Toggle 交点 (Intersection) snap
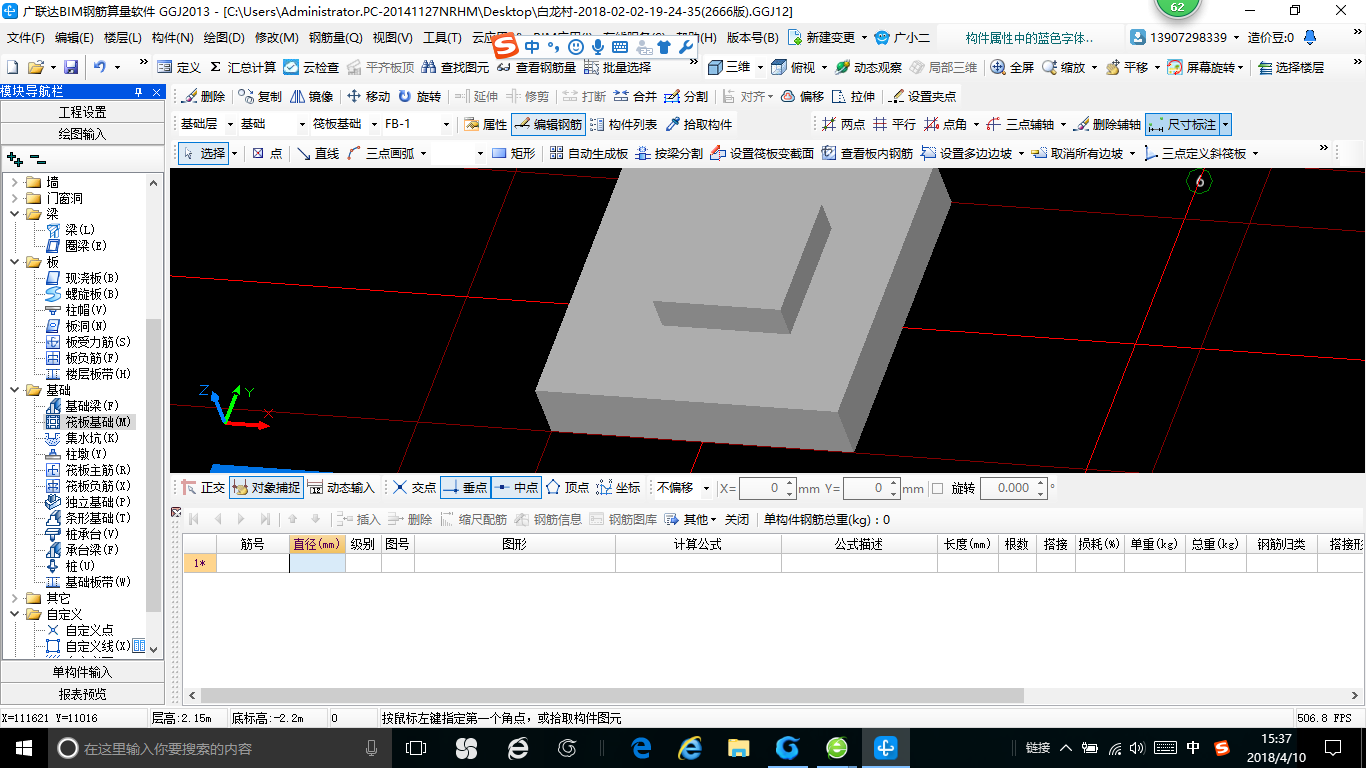The width and height of the screenshot is (1366, 768). click(414, 488)
